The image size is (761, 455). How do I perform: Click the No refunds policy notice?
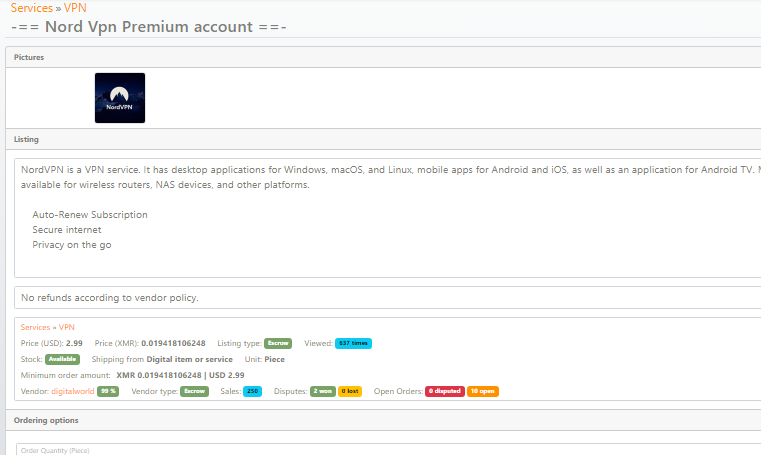point(110,298)
